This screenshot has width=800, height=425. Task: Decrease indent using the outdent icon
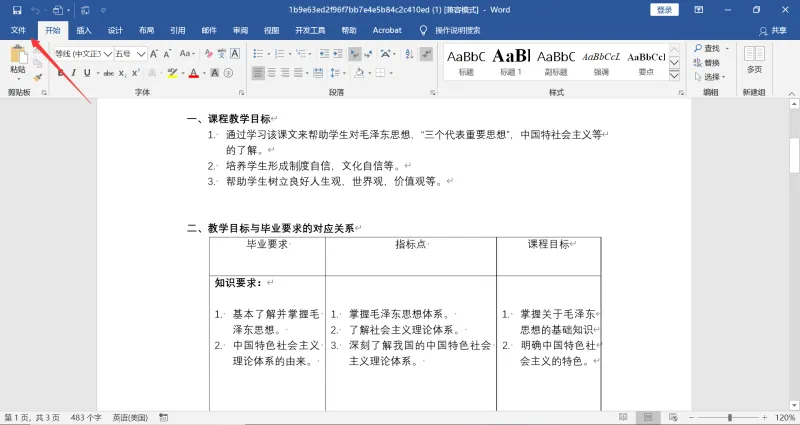(324, 54)
